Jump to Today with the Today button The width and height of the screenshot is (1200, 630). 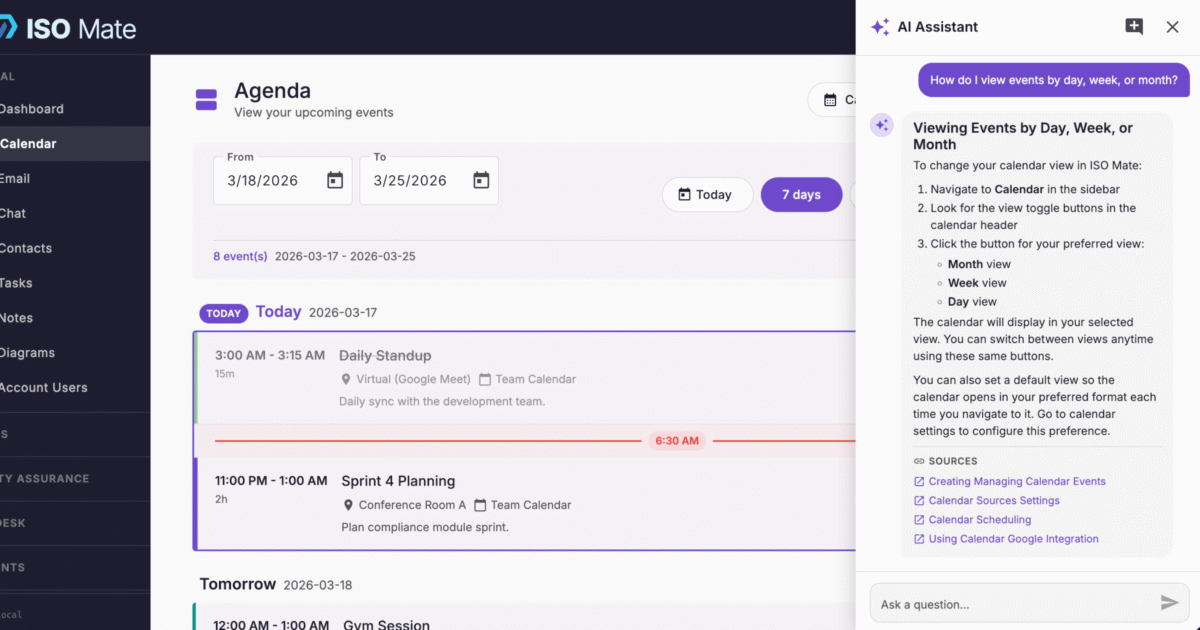pyautogui.click(x=707, y=194)
